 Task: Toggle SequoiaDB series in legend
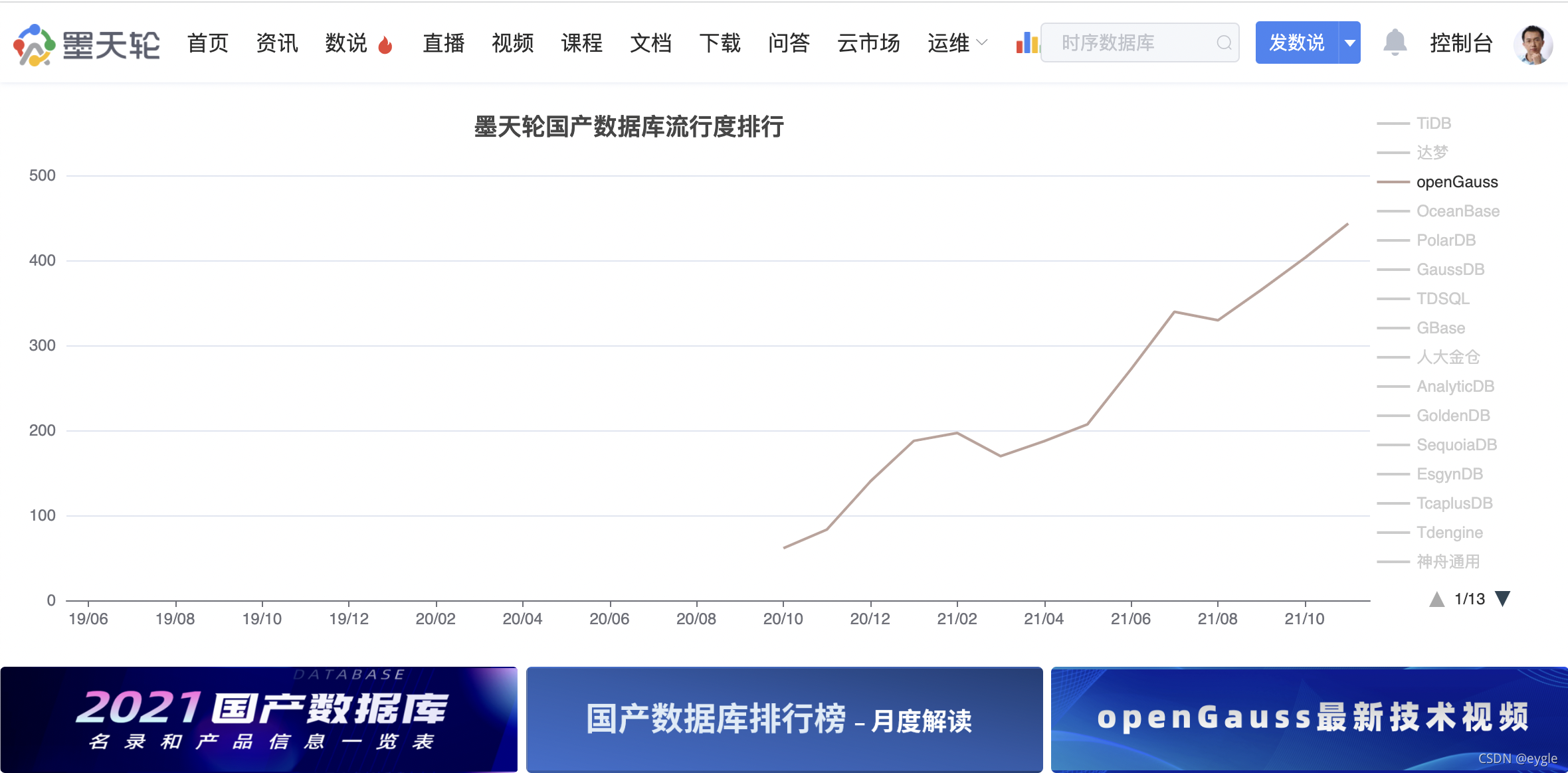pos(1437,445)
